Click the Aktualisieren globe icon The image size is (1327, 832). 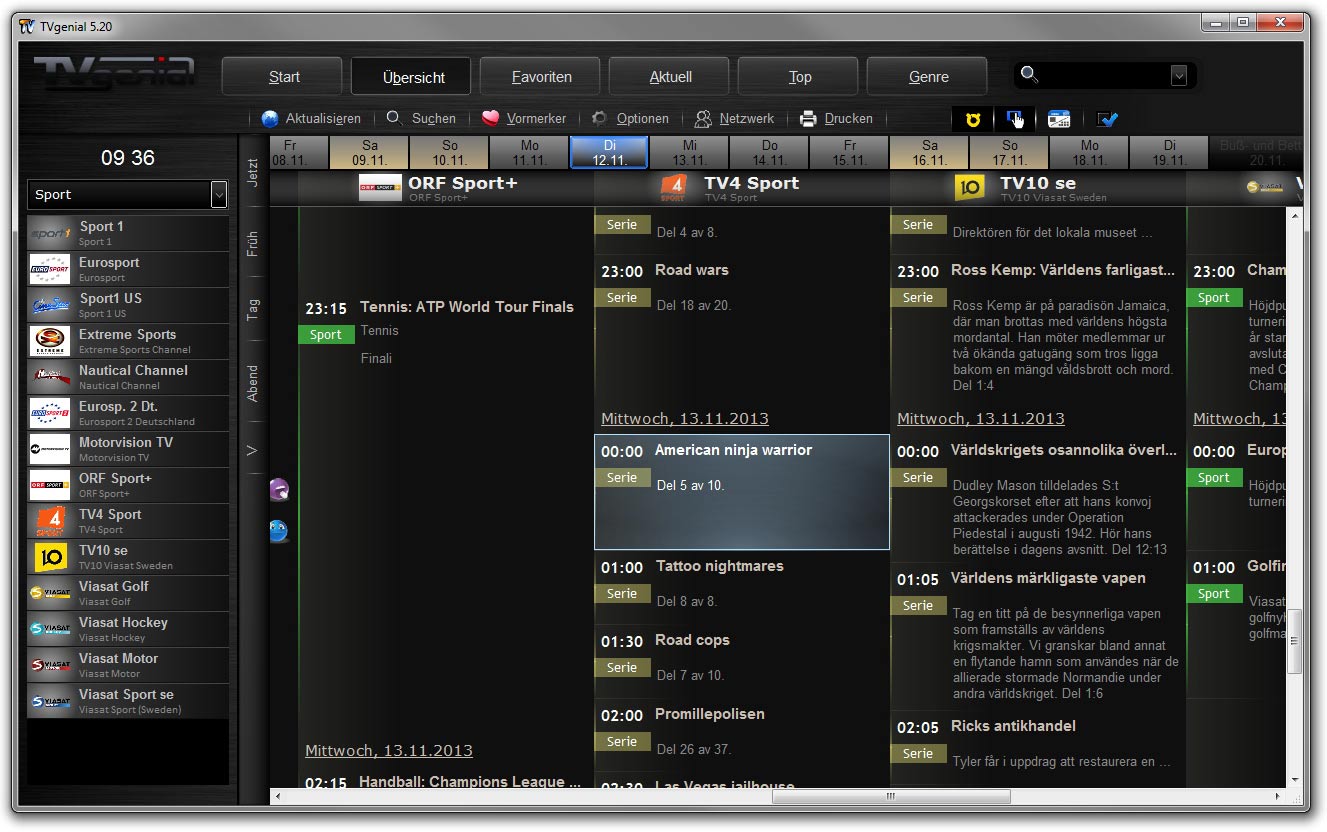tap(270, 119)
